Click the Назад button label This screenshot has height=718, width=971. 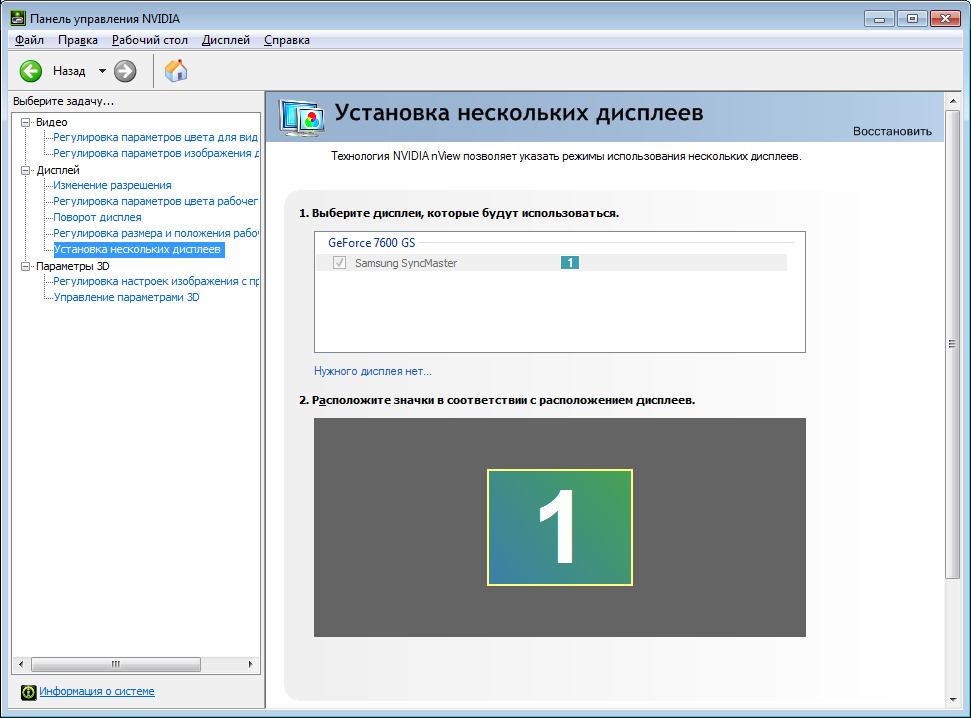pos(69,71)
